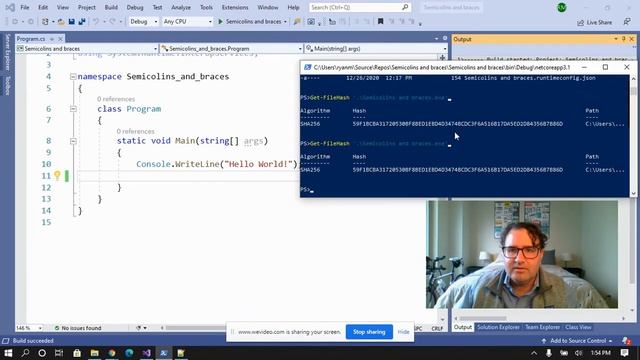Toggle auto-hide pin on Output panel
640x360 pixels.
coord(624,39)
